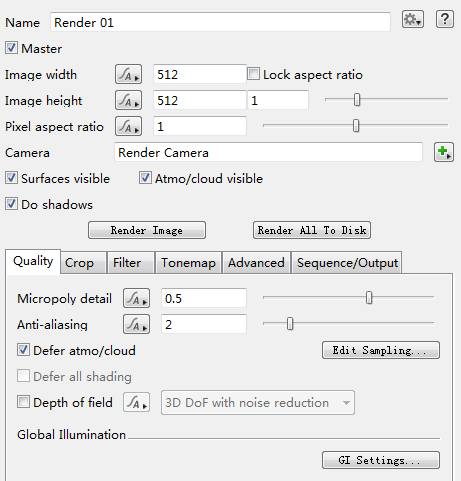Enable the Depth of field checkbox
The height and width of the screenshot is (481, 461).
[23, 402]
